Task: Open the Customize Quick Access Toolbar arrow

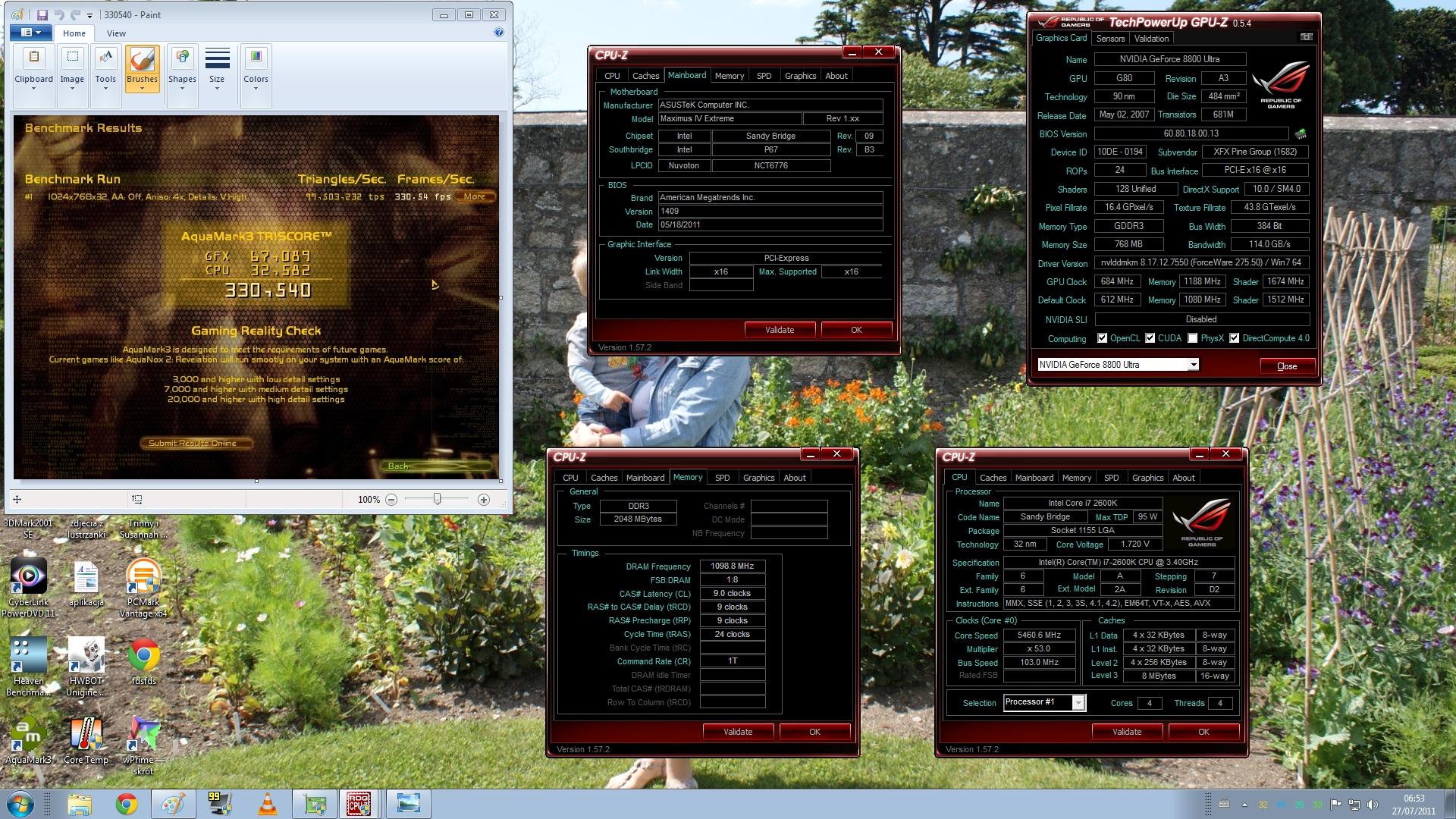Action: (x=90, y=15)
